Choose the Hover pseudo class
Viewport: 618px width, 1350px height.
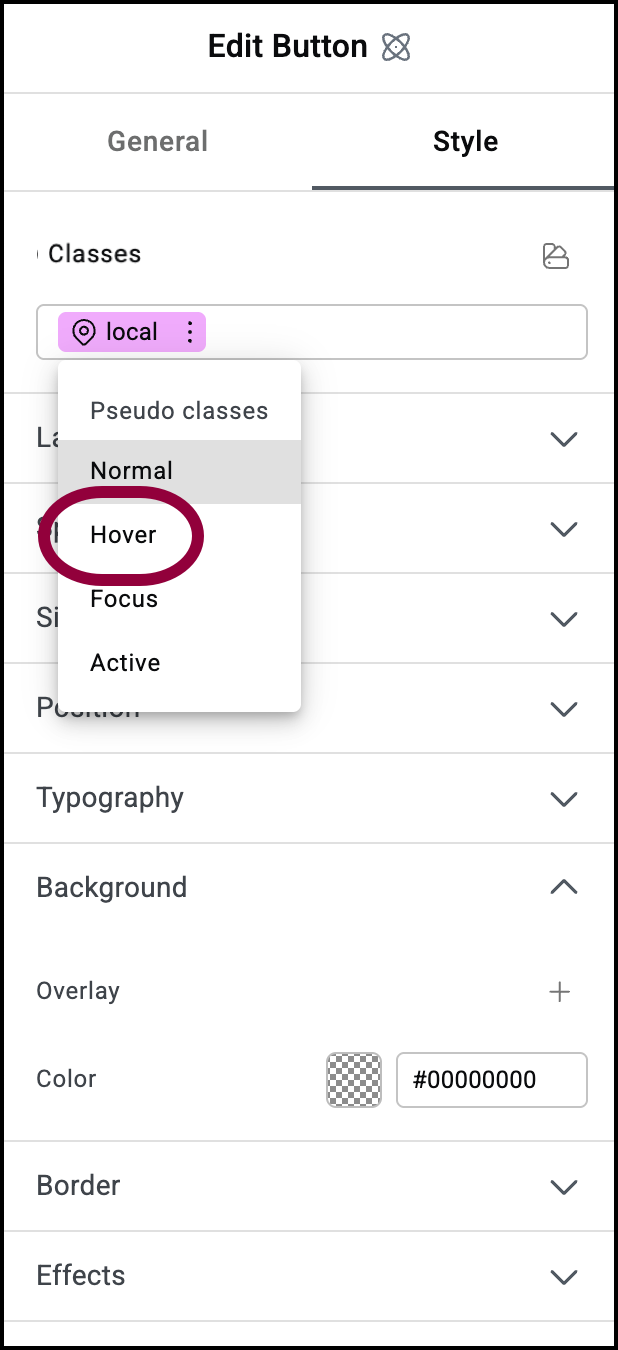tap(123, 535)
